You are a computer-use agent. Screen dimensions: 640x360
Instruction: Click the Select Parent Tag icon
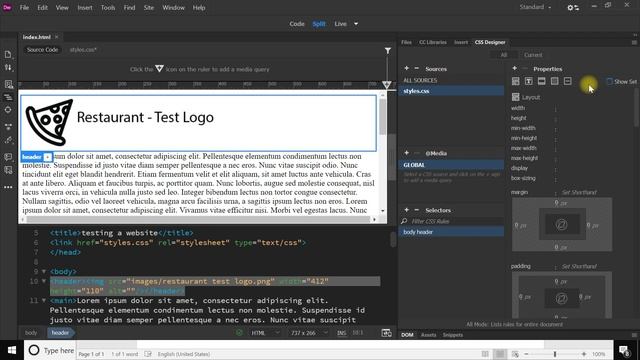pos(8,127)
